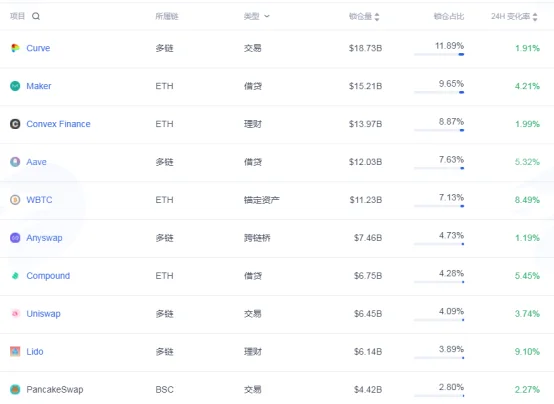Screen dimensions: 554x404
Task: Select the $6.45B locked value cell
Action: pyautogui.click(x=368, y=314)
